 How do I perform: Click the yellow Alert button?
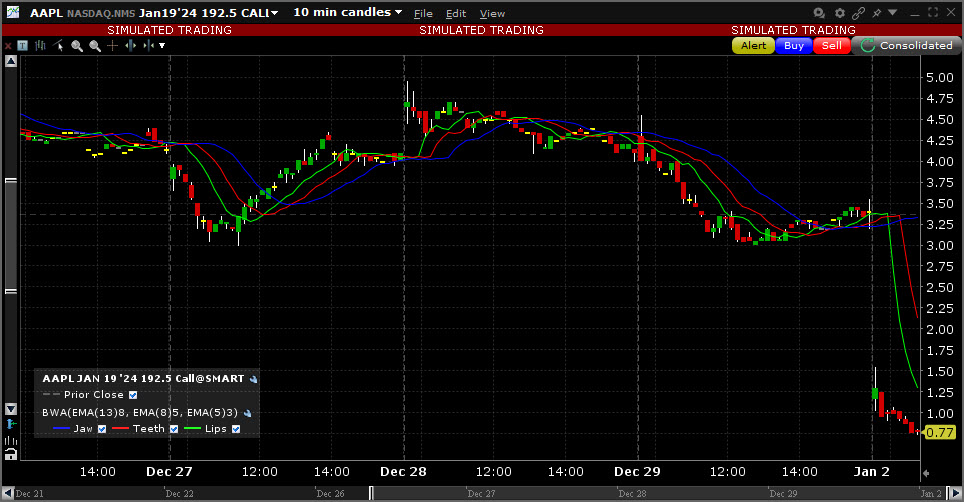(753, 45)
